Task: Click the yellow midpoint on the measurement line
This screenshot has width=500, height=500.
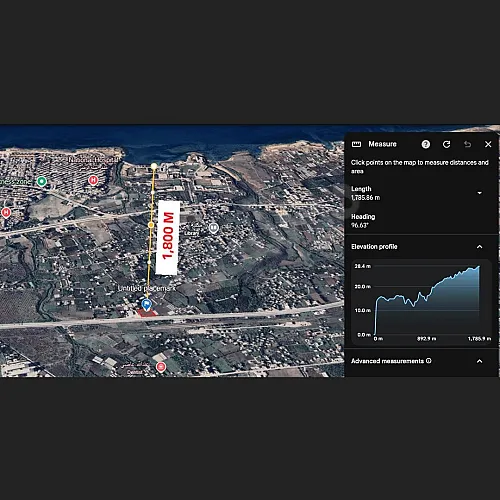Action: (x=151, y=225)
